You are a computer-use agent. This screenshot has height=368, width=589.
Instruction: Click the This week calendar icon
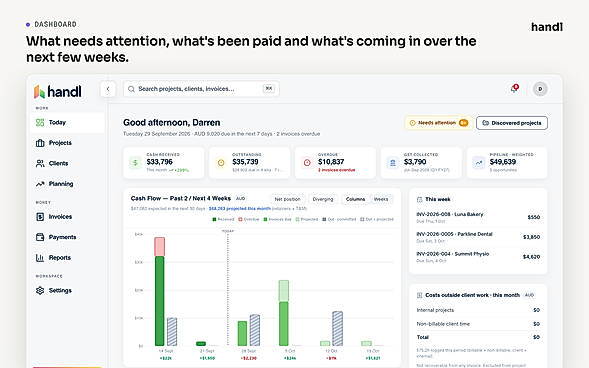pyautogui.click(x=420, y=199)
